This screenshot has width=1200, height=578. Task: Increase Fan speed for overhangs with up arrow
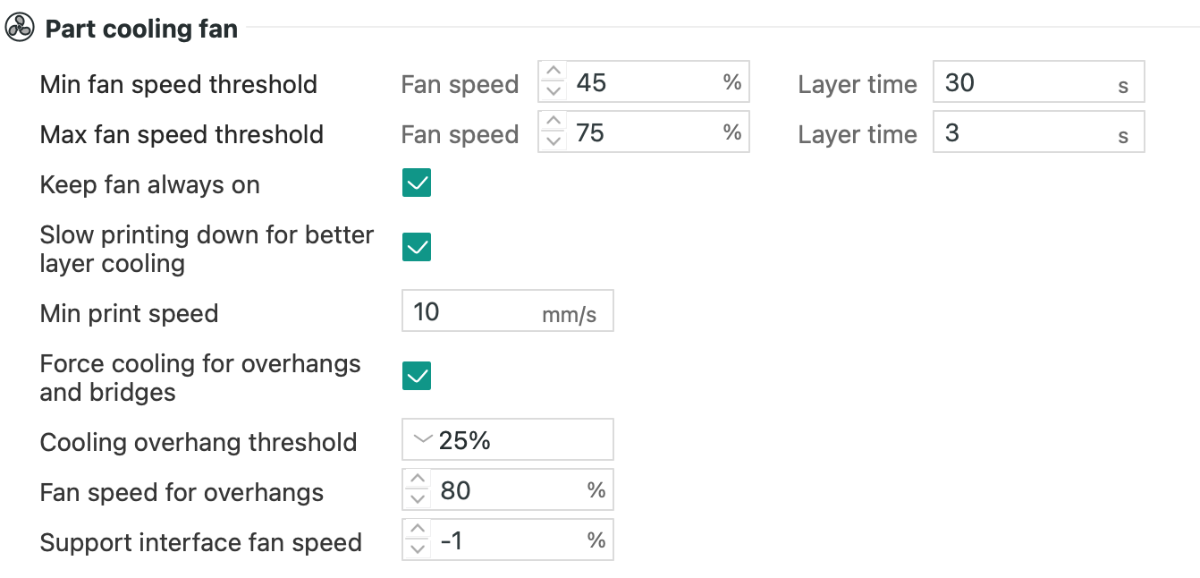[417, 481]
